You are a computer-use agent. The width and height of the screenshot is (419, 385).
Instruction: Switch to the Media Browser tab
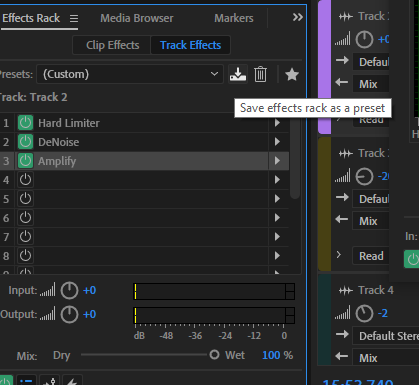point(137,18)
